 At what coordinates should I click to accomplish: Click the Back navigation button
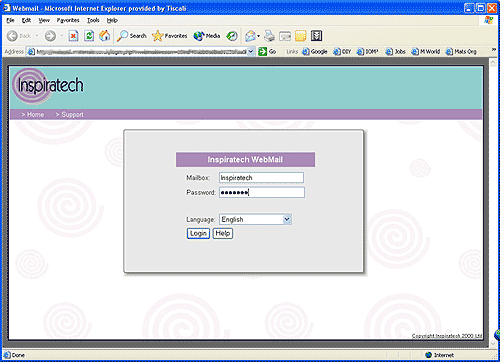19,36
